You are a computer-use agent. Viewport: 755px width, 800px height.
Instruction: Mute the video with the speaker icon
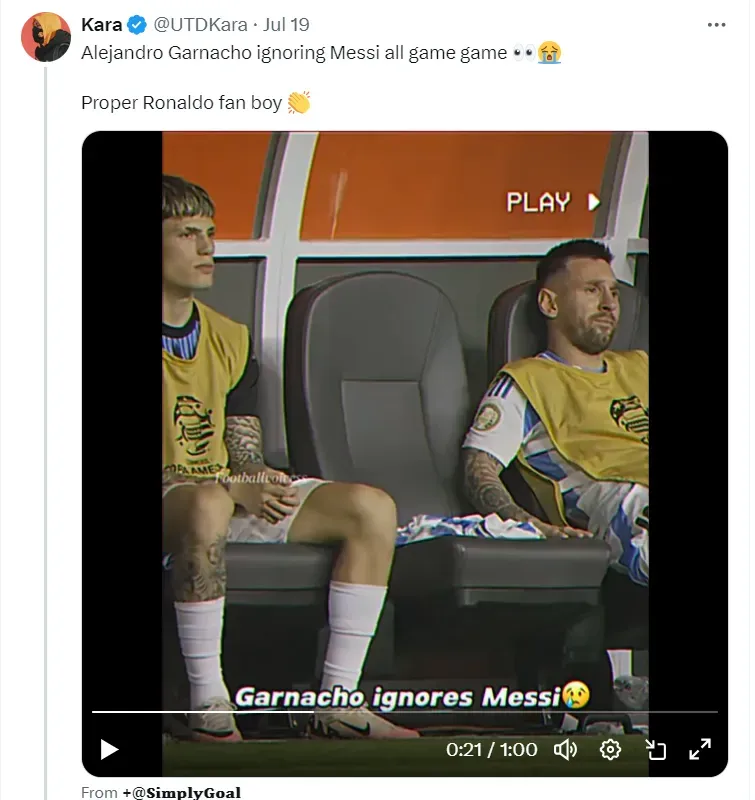(566, 749)
